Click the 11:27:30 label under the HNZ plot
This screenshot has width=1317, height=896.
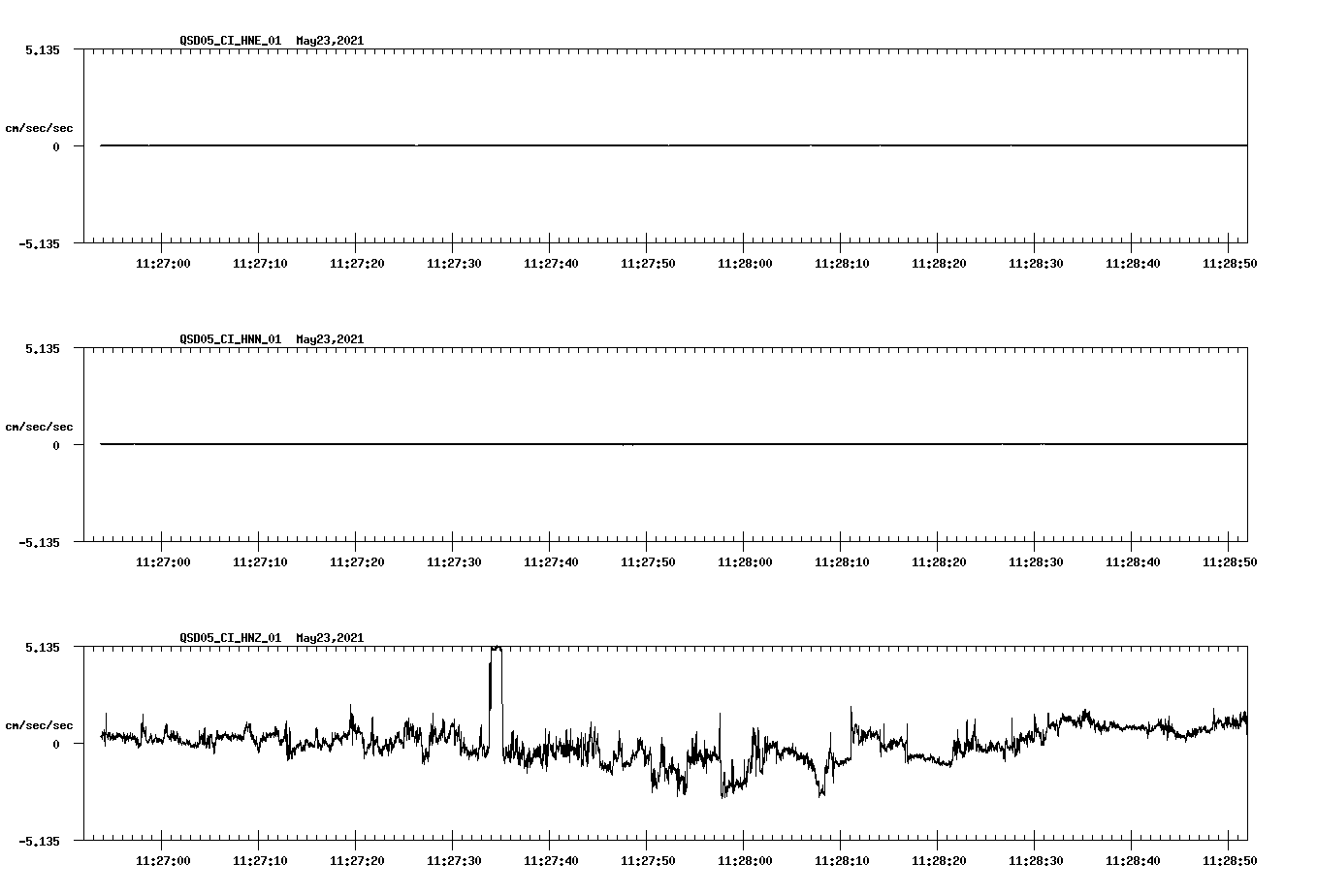click(453, 860)
